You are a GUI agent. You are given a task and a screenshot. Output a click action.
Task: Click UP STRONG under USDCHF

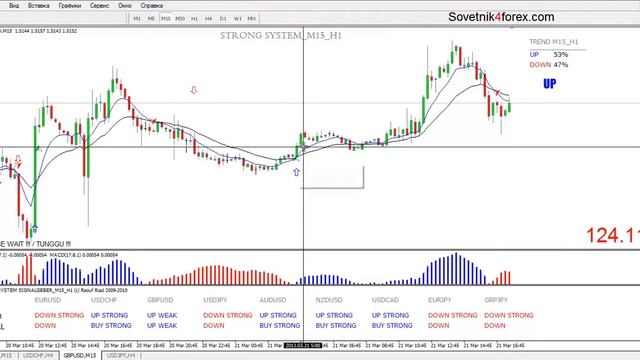109,316
